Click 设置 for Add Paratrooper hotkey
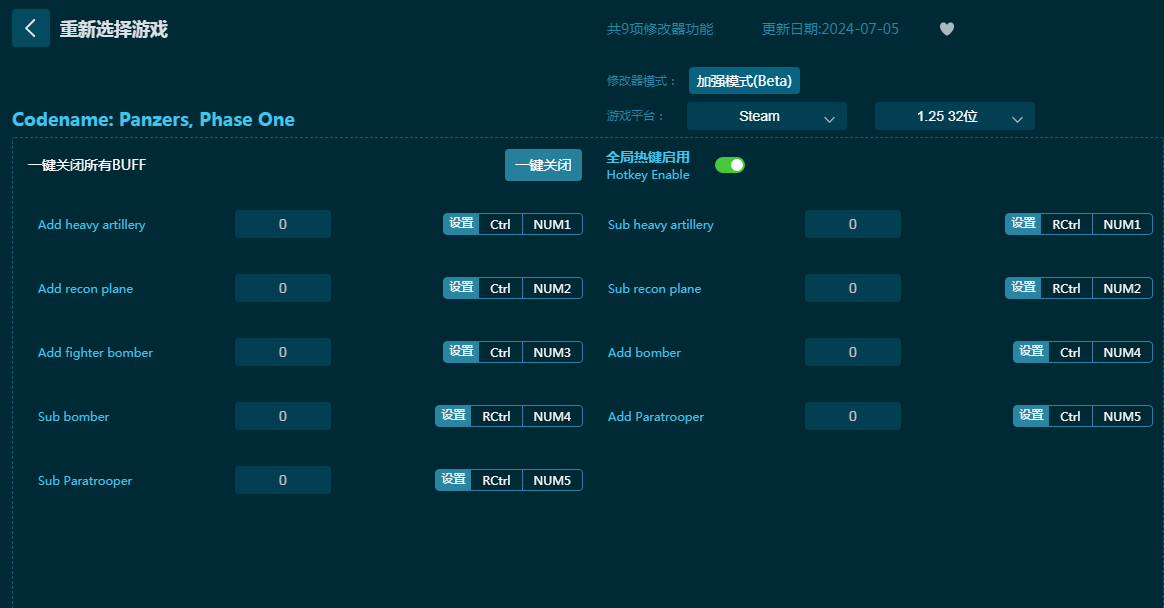Viewport: 1164px width, 608px height. (1031, 416)
